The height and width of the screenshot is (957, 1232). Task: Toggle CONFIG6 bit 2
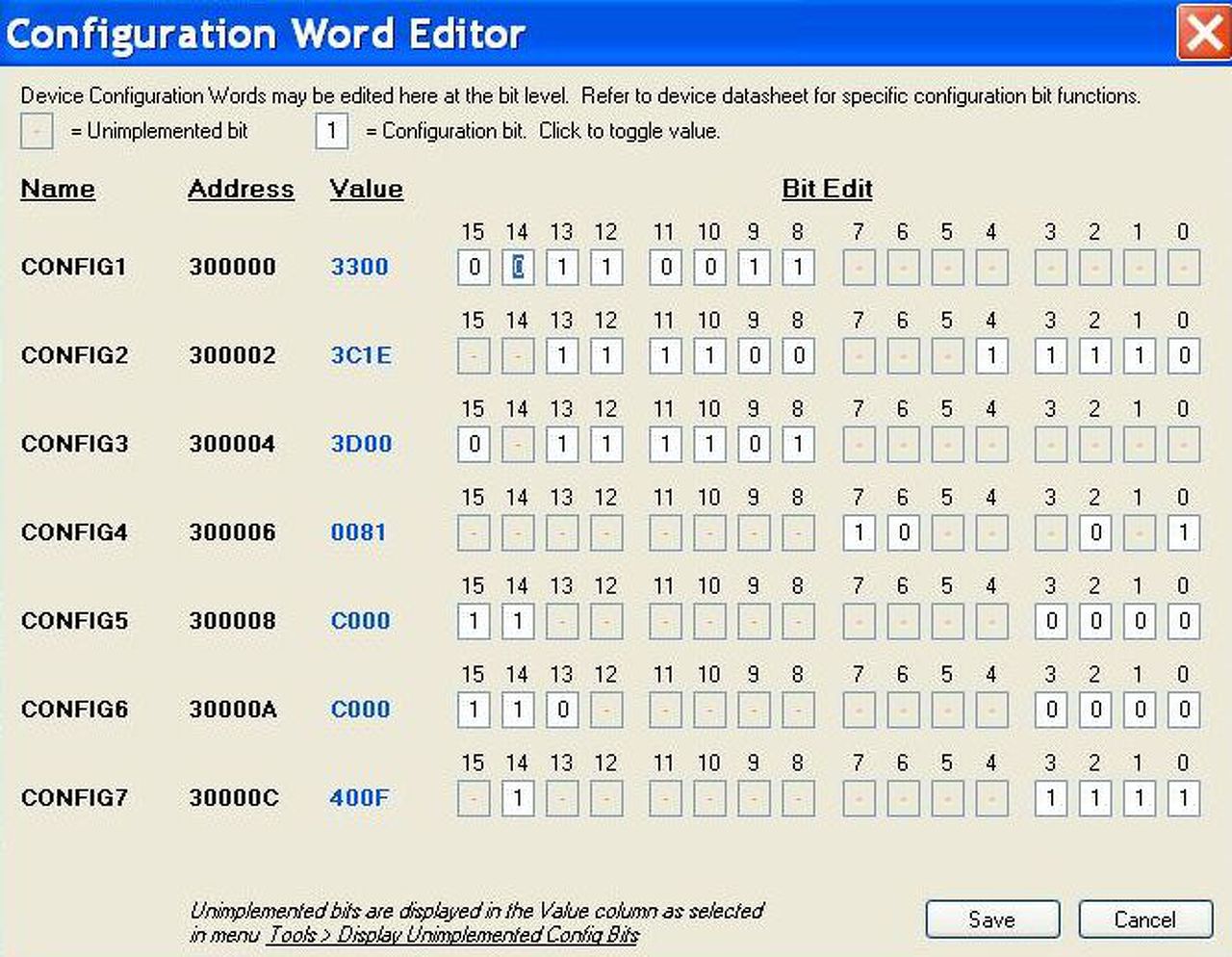[x=1095, y=710]
